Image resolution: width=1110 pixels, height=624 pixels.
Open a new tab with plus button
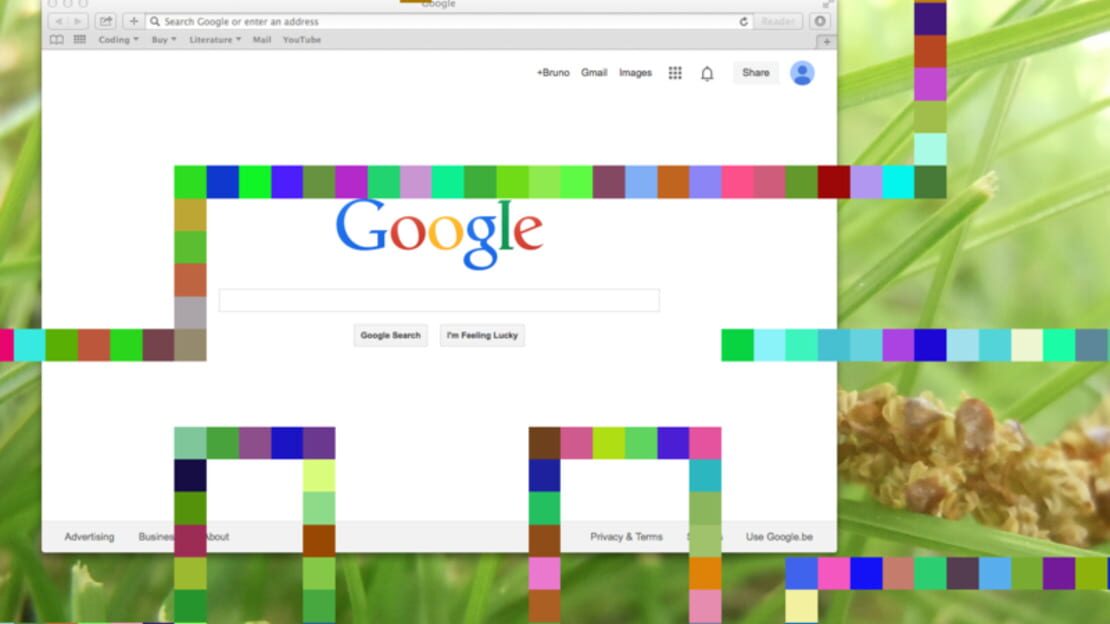[x=826, y=42]
